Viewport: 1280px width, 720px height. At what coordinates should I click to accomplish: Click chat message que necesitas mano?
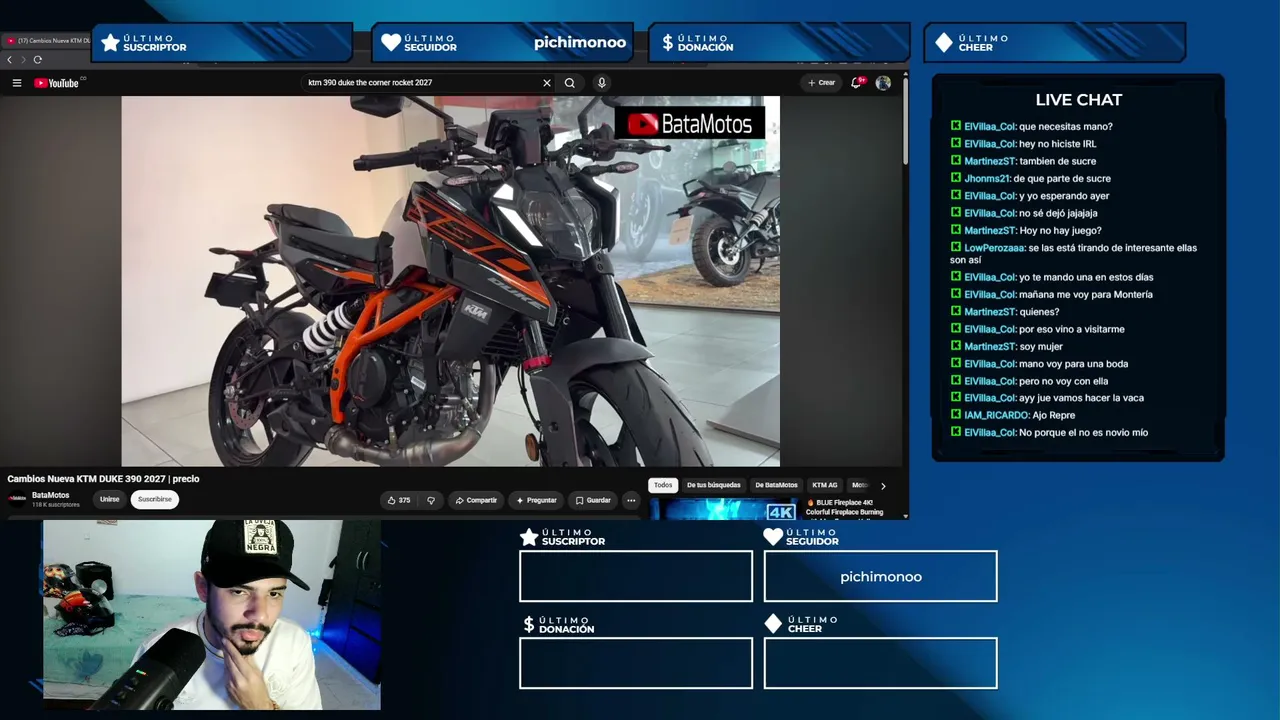(x=1066, y=127)
